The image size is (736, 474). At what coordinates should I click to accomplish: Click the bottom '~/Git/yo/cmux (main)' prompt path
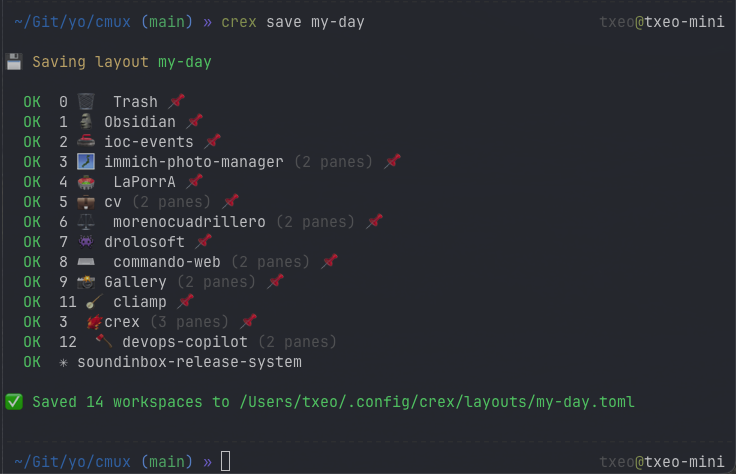[103, 462]
